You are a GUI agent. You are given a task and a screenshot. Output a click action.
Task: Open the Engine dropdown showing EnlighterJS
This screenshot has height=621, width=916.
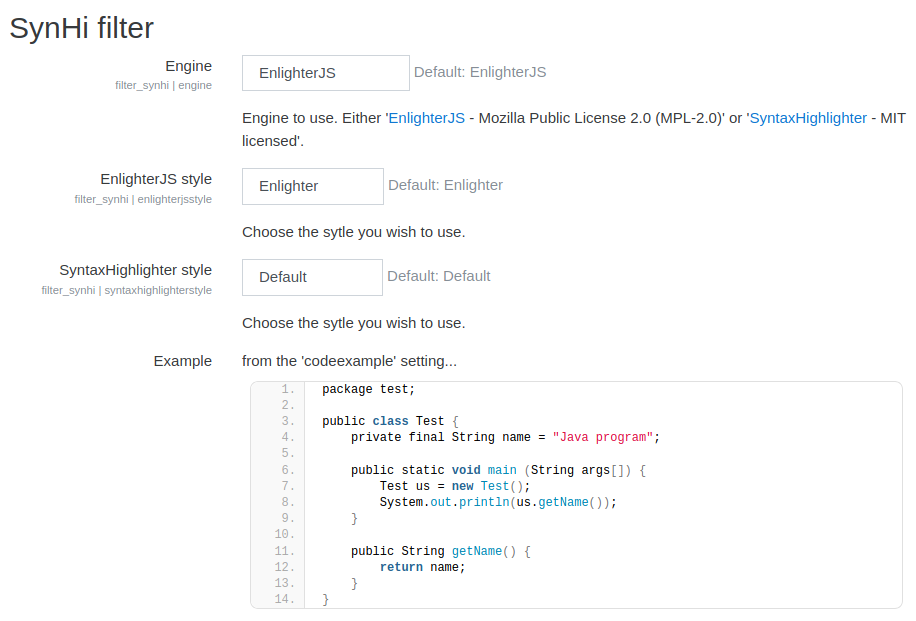click(x=325, y=73)
